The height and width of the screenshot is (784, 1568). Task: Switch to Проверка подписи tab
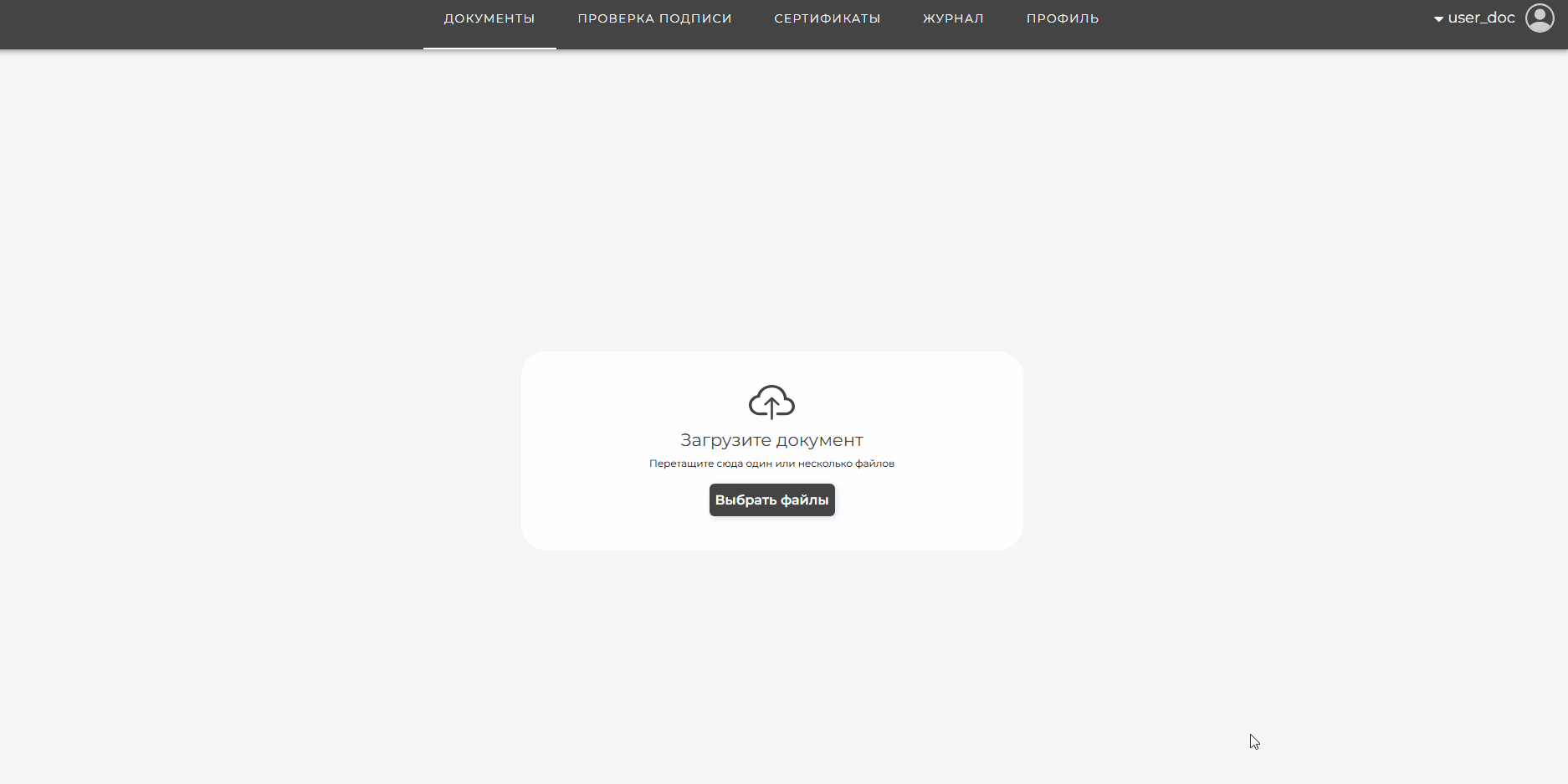(654, 18)
